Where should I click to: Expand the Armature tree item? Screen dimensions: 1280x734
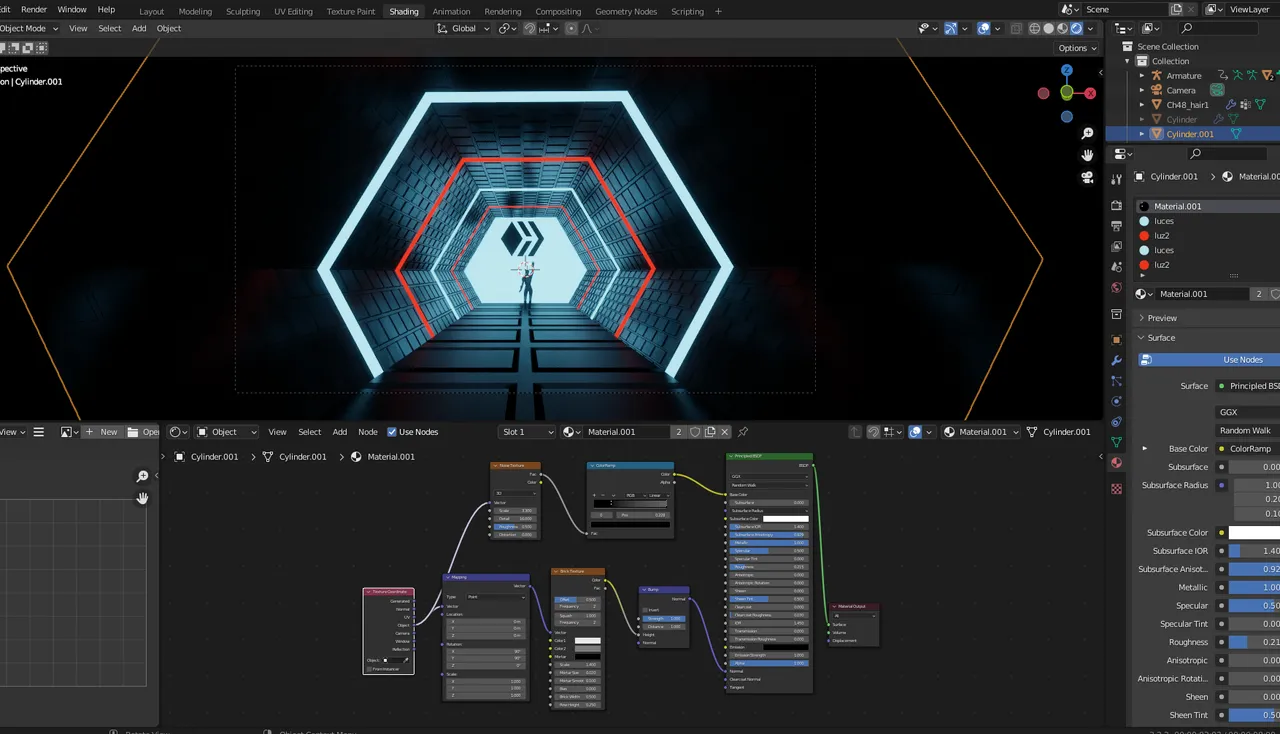[x=1140, y=76]
